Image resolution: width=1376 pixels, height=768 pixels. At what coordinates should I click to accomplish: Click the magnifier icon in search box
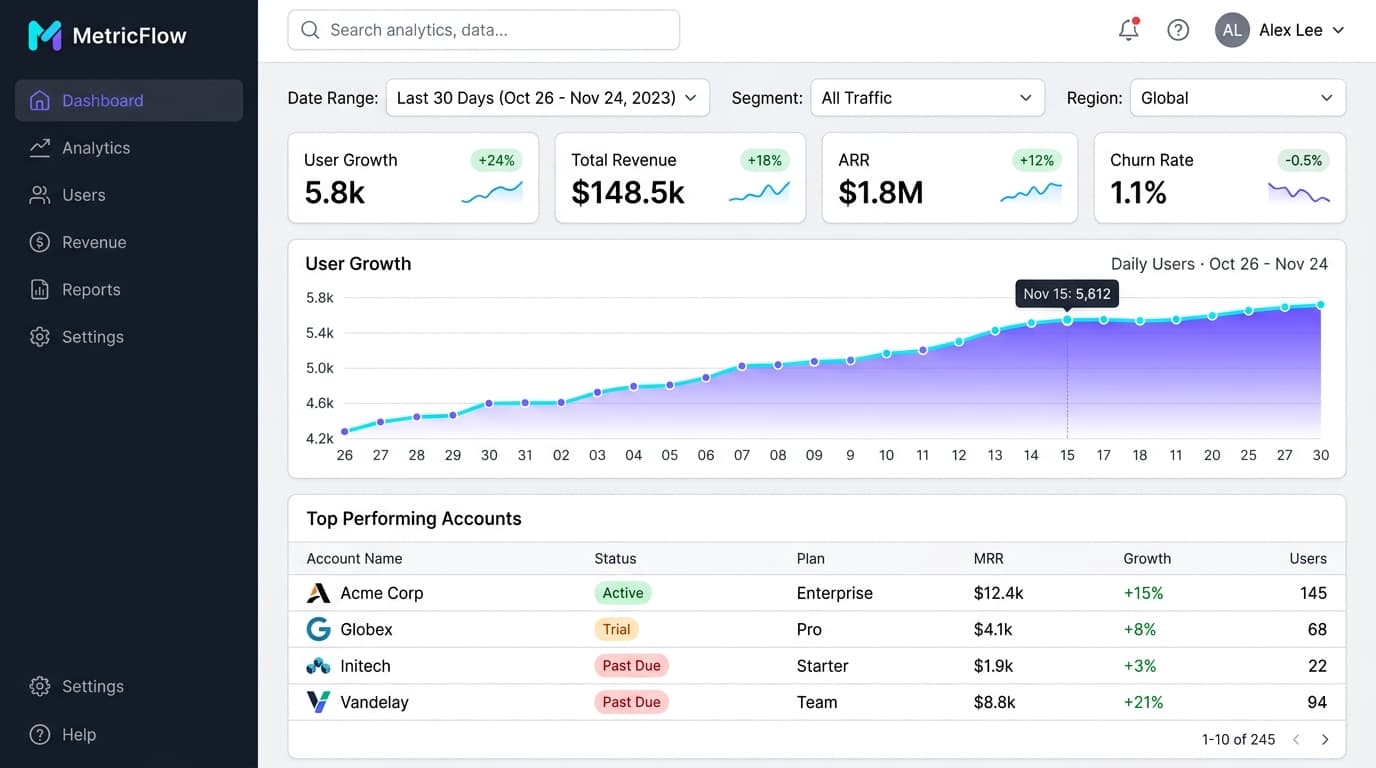[311, 30]
